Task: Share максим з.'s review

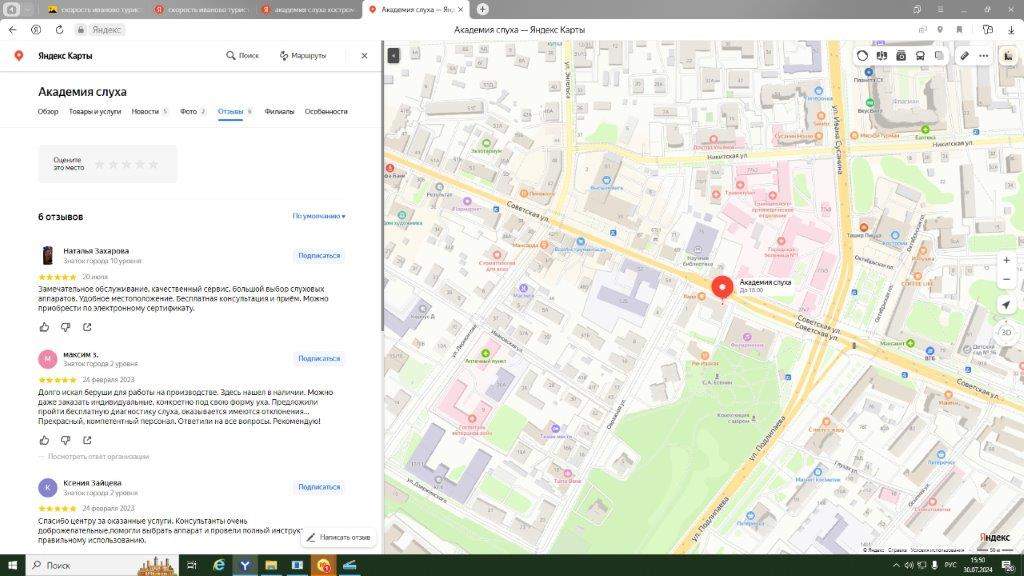Action: (87, 439)
